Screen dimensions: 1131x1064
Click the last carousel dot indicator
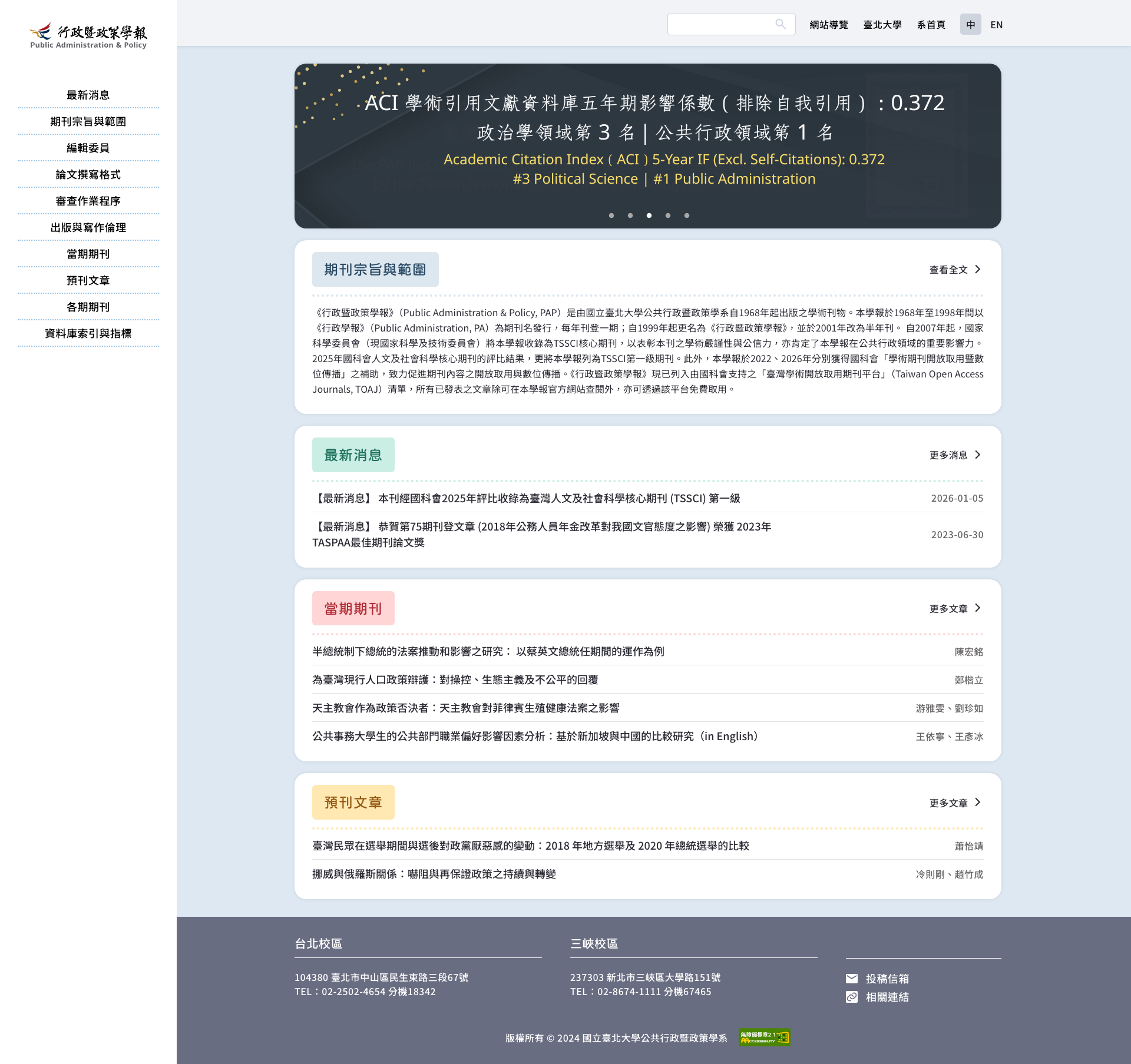[x=686, y=216]
